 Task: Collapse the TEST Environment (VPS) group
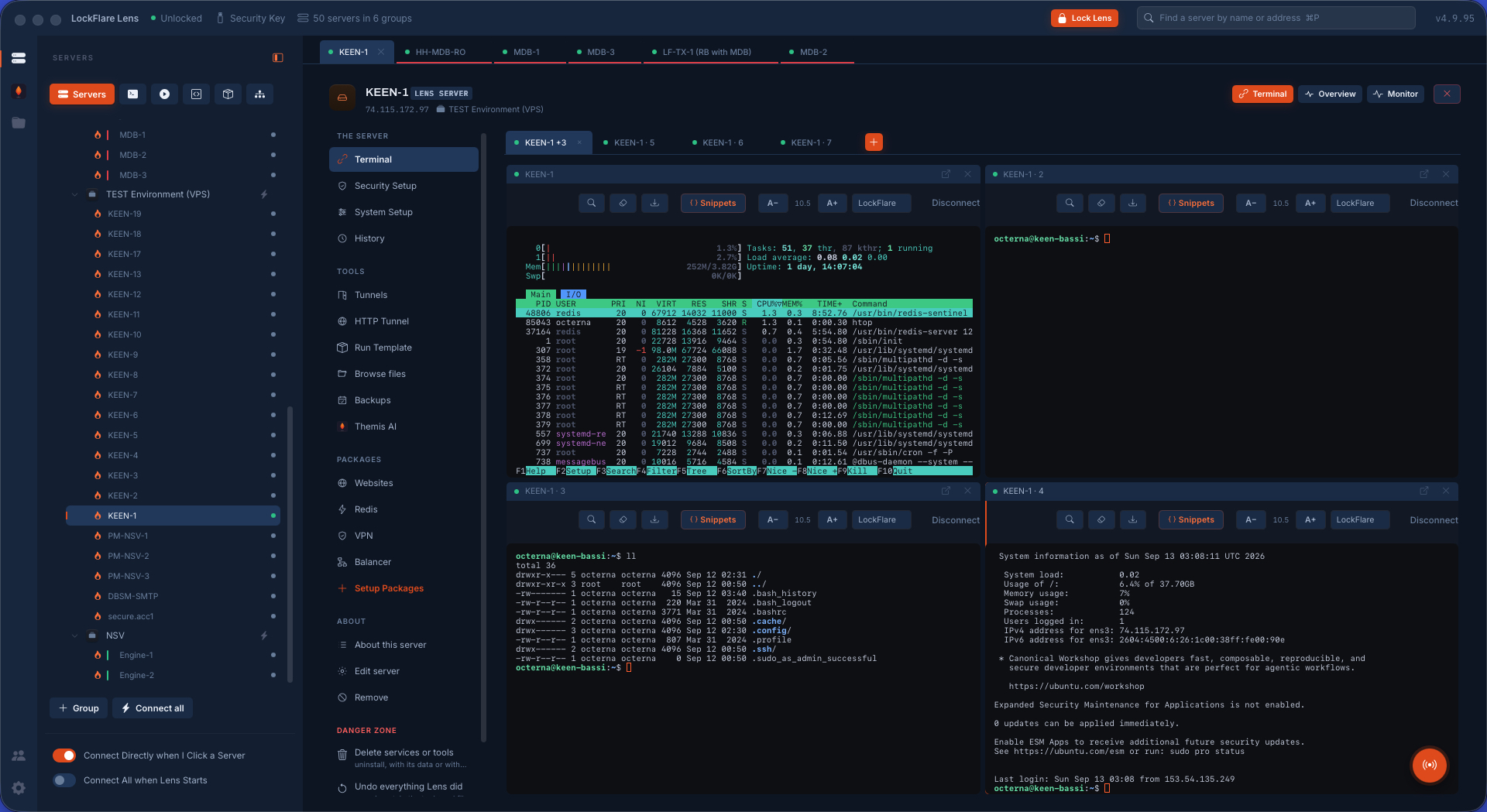(75, 194)
